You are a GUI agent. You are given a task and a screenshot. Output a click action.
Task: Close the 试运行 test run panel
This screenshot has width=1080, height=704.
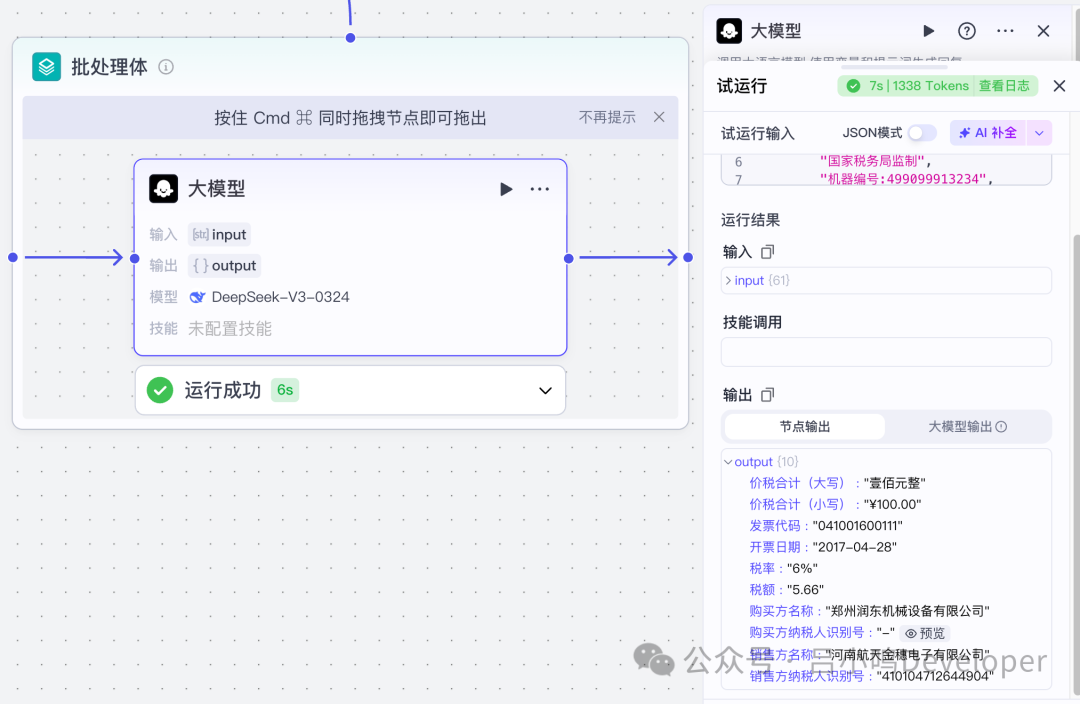click(x=1059, y=85)
